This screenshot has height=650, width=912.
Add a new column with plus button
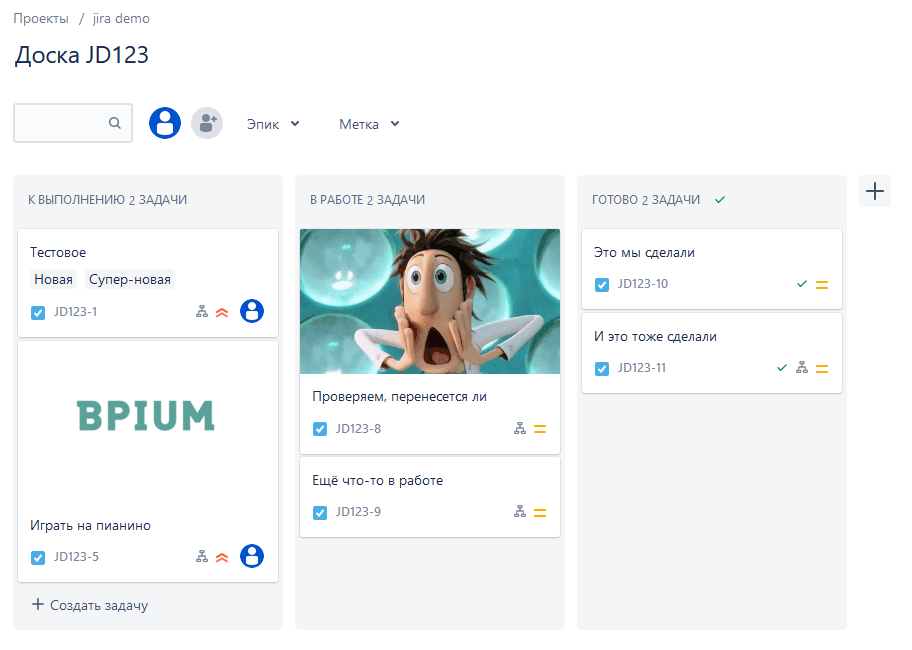point(874,191)
